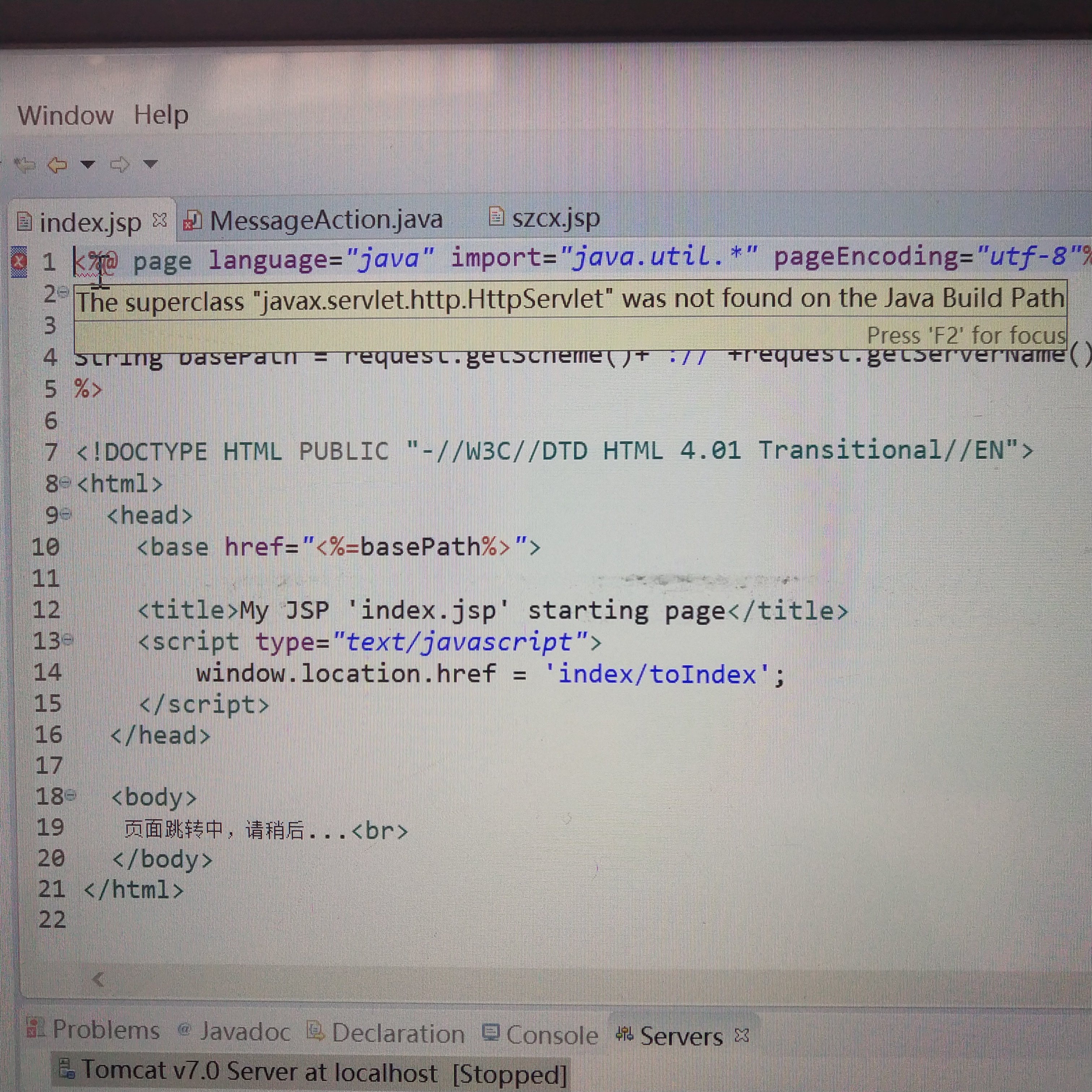Collapse the script fold on line 13
1092x1092 pixels.
point(68,640)
